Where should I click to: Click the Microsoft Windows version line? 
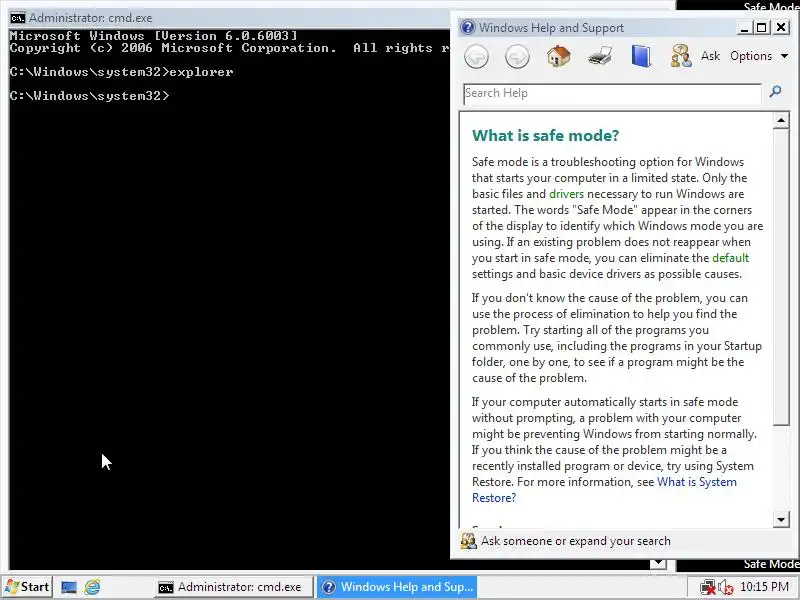point(153,36)
